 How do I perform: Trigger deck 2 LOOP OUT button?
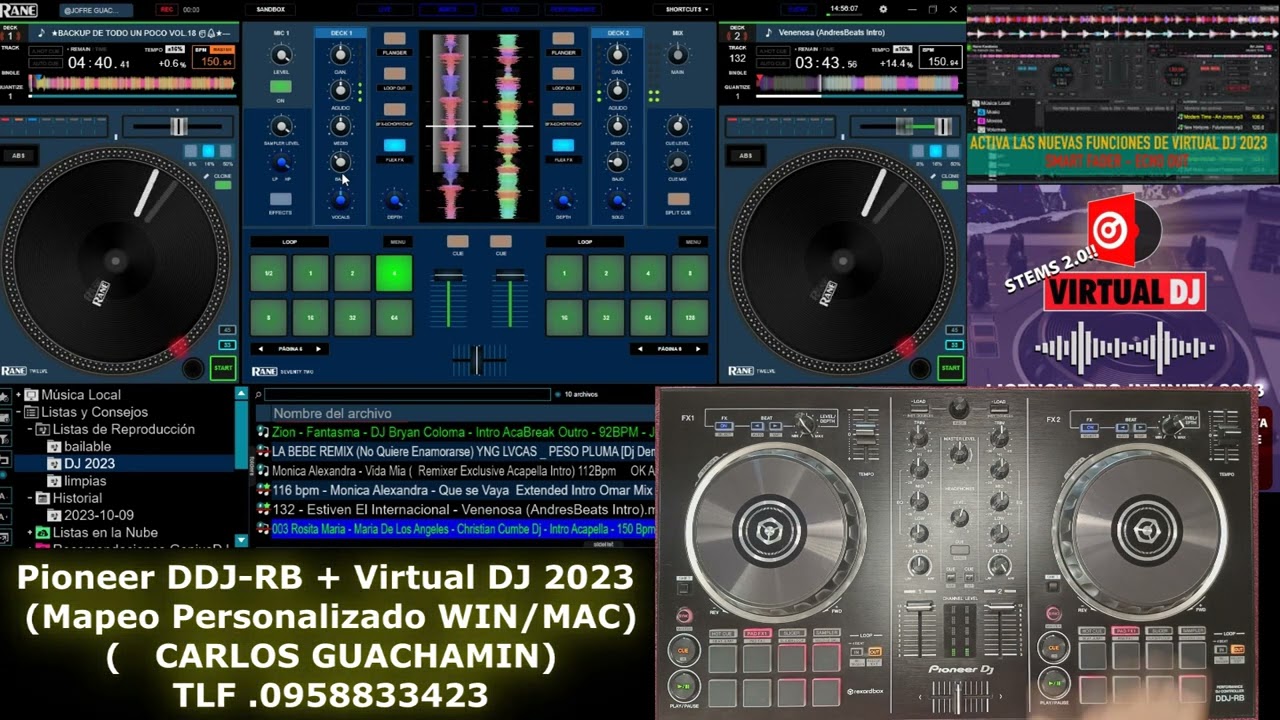[563, 74]
